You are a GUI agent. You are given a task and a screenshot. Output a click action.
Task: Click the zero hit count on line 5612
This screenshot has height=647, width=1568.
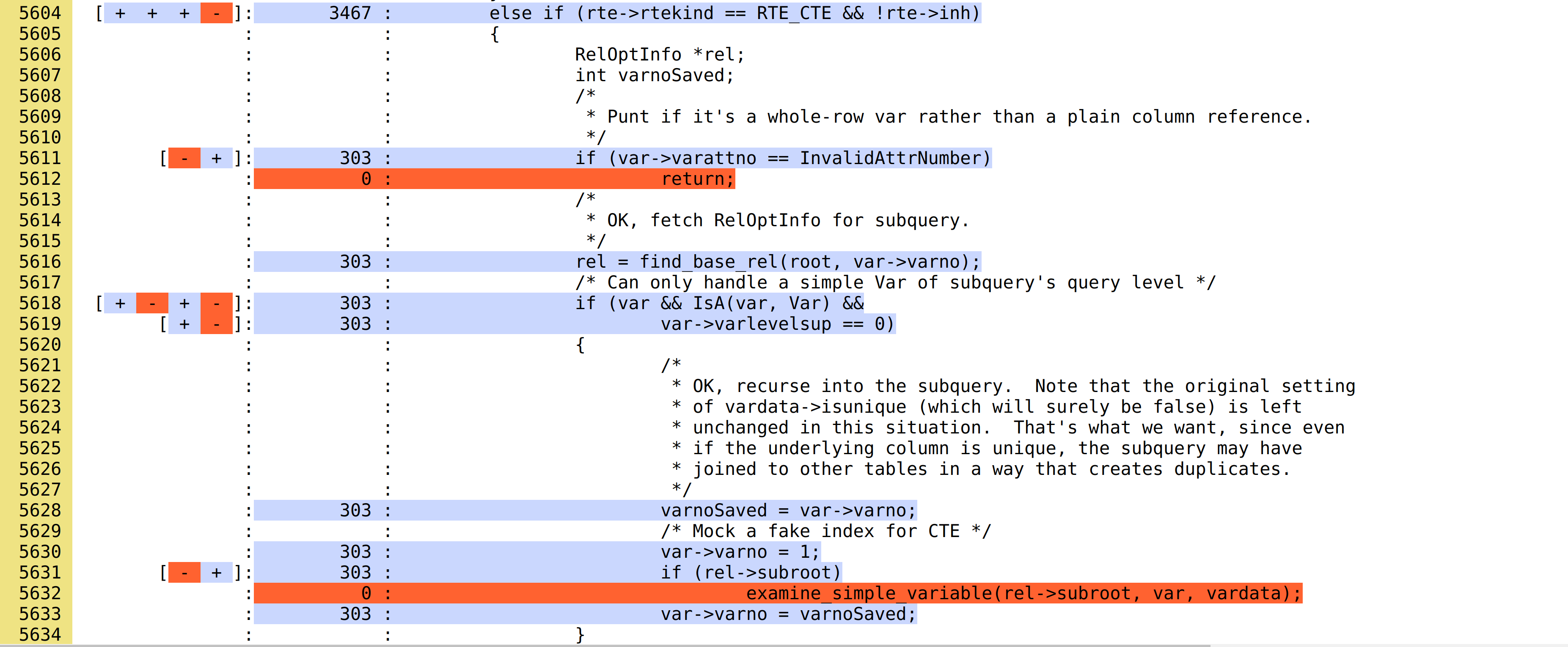pyautogui.click(x=366, y=179)
